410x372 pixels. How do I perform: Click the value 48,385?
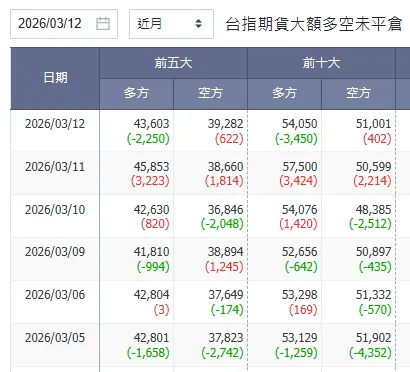[373, 210]
